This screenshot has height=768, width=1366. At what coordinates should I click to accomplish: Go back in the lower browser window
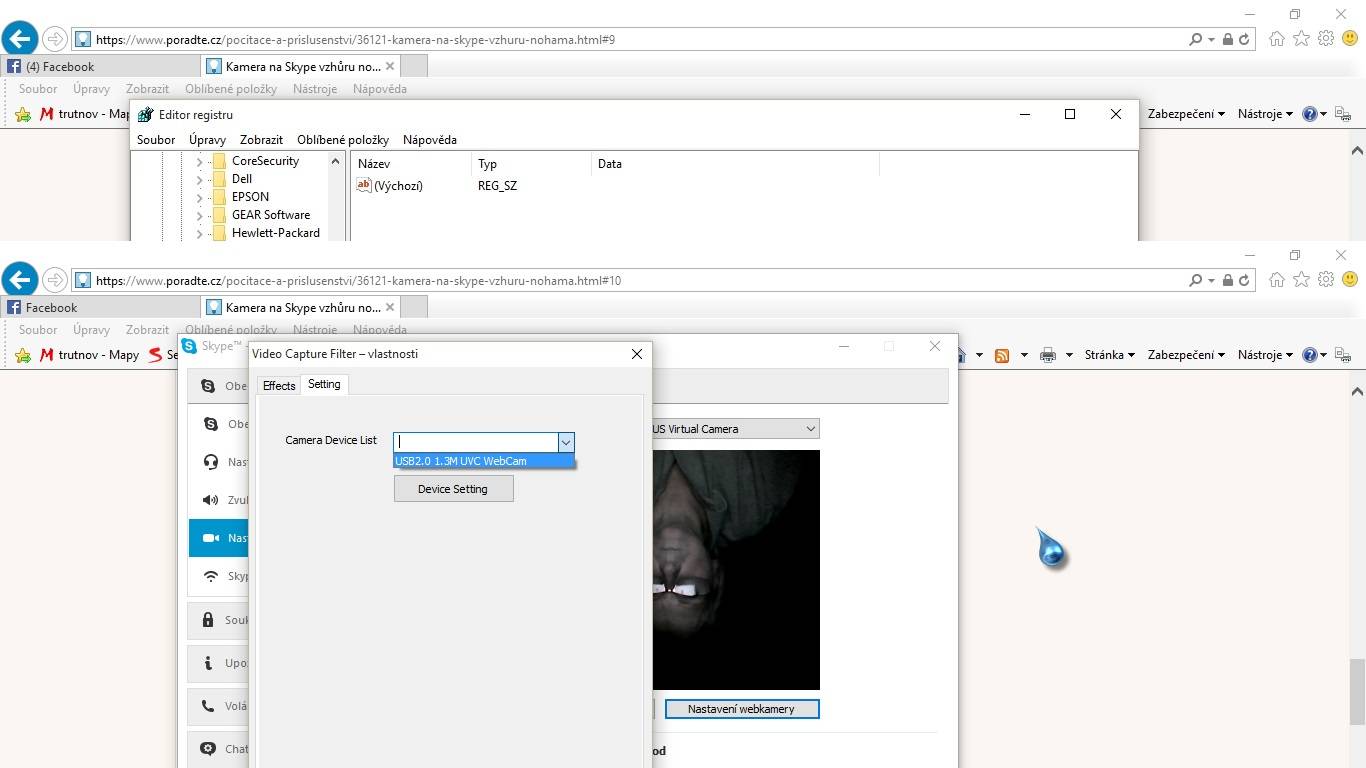click(19, 280)
